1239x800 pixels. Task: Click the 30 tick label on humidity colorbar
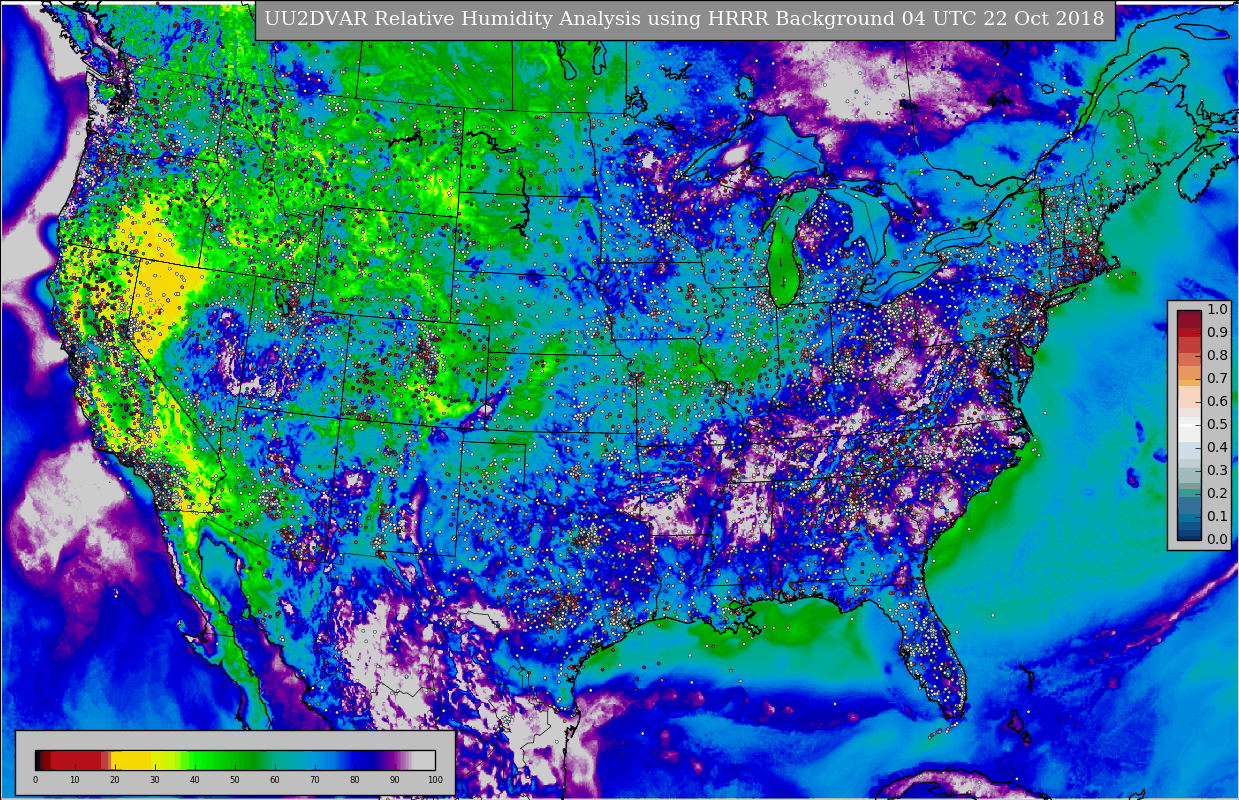pos(155,780)
